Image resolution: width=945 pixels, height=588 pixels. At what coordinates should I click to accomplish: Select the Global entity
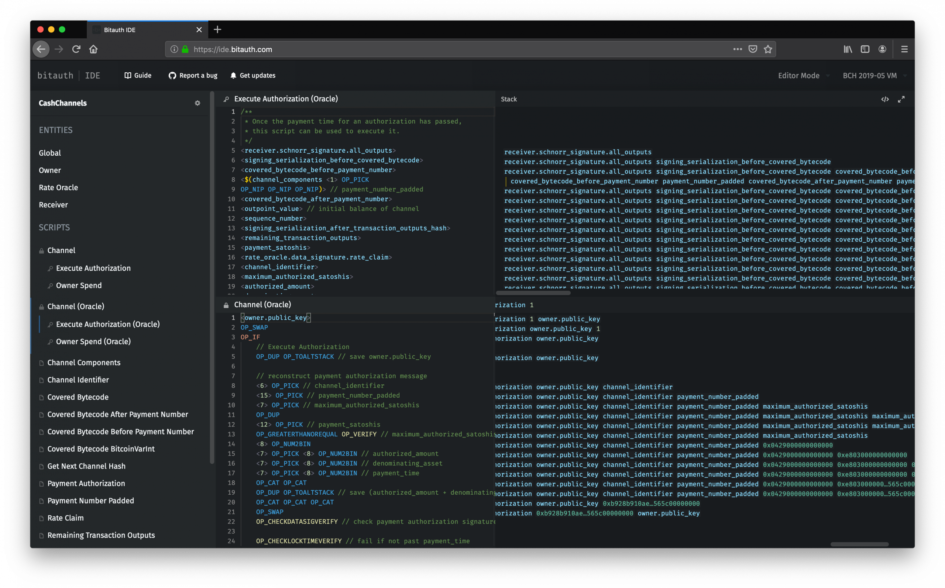(x=49, y=153)
